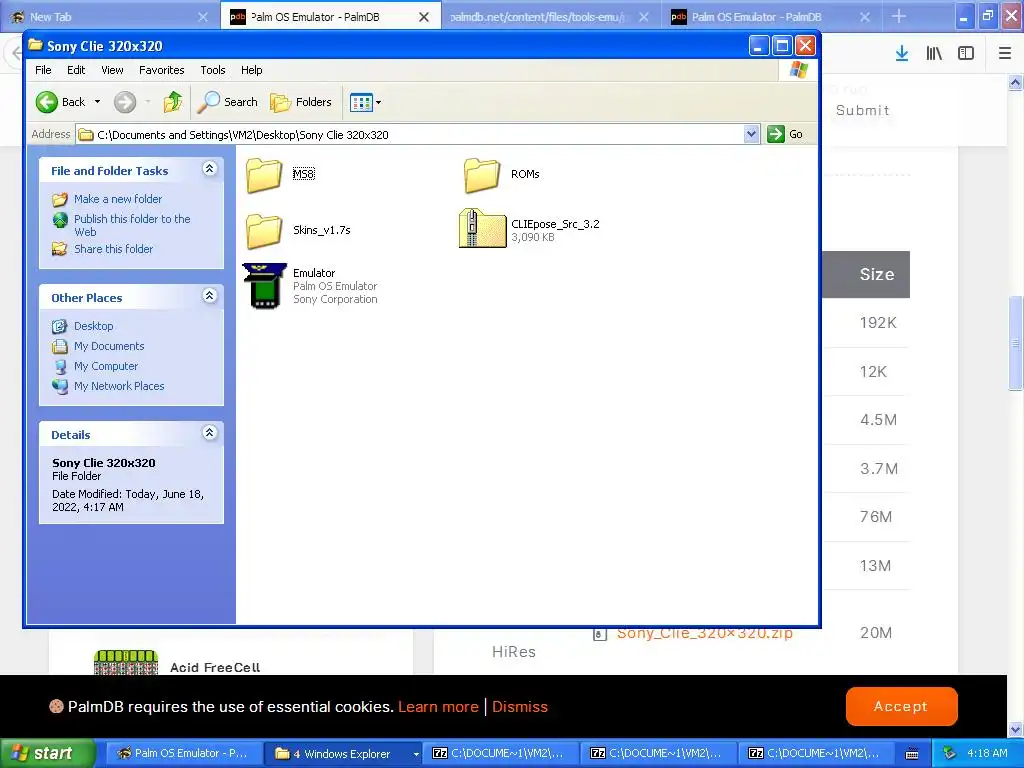Open the Tools menu
The height and width of the screenshot is (768, 1024).
coord(213,70)
